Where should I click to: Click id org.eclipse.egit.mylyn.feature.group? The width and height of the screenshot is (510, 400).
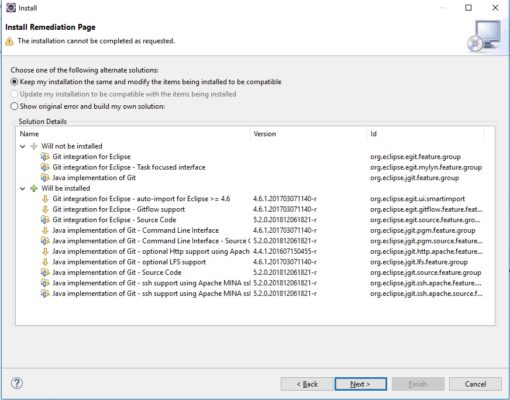pyautogui.click(x=426, y=167)
